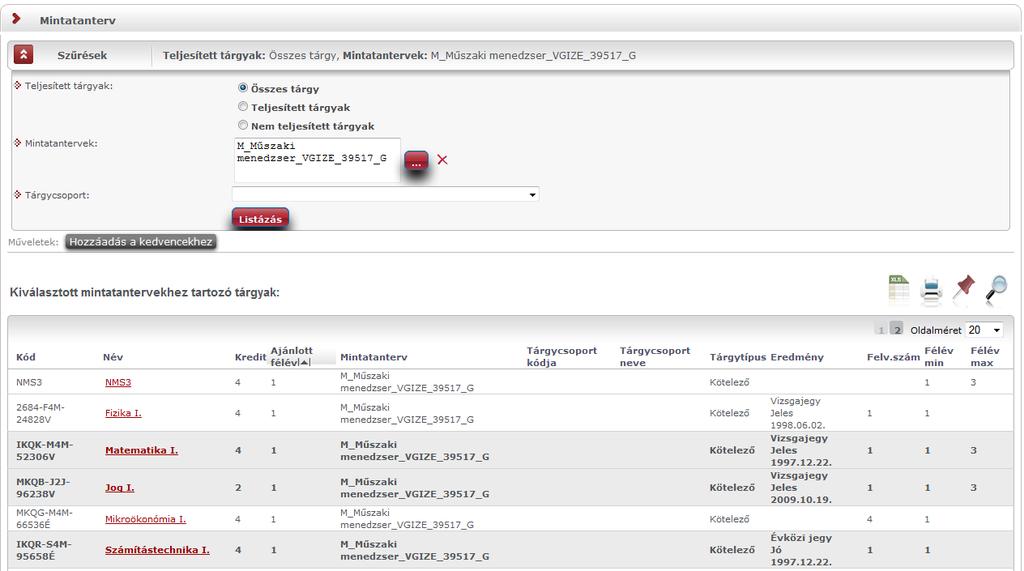Image resolution: width=1024 pixels, height=571 pixels.
Task: Sort by 'Ajánlott félév' column header
Action: point(291,357)
